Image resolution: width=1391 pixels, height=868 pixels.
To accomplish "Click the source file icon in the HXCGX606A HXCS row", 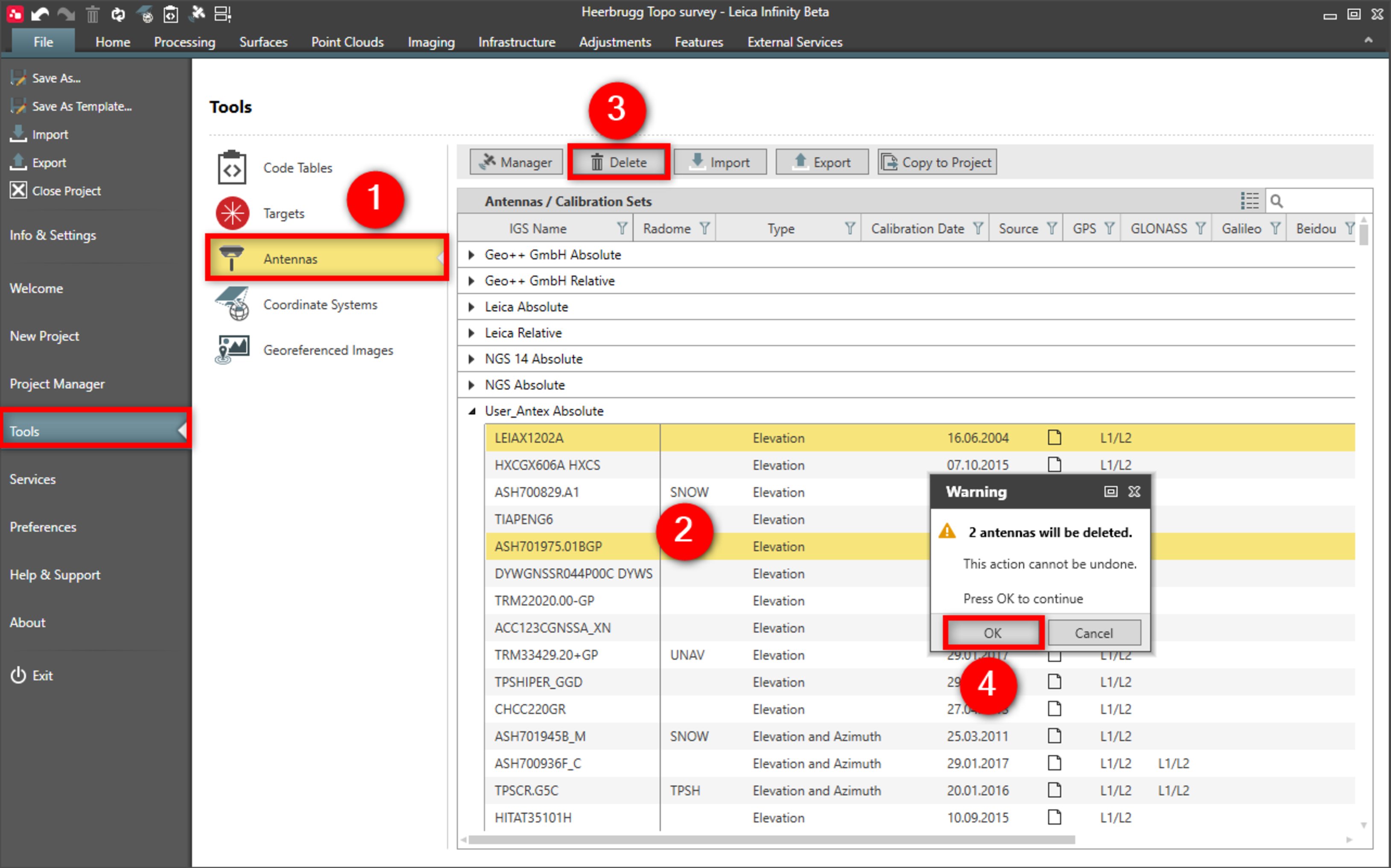I will (x=1054, y=464).
